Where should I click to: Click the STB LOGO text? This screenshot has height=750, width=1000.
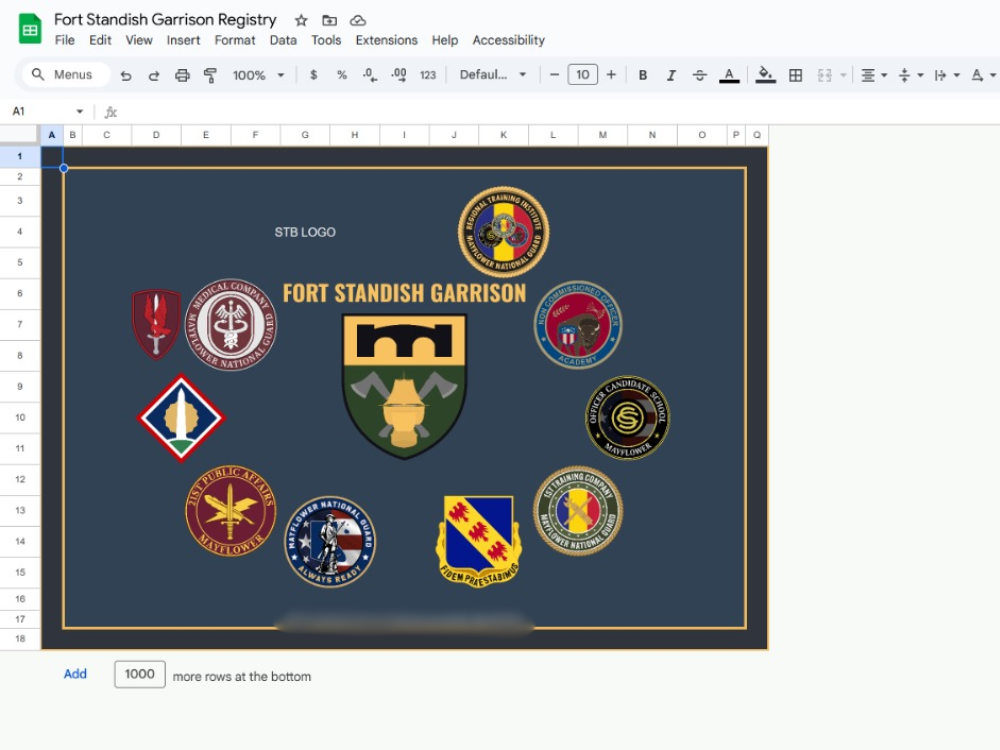click(305, 232)
